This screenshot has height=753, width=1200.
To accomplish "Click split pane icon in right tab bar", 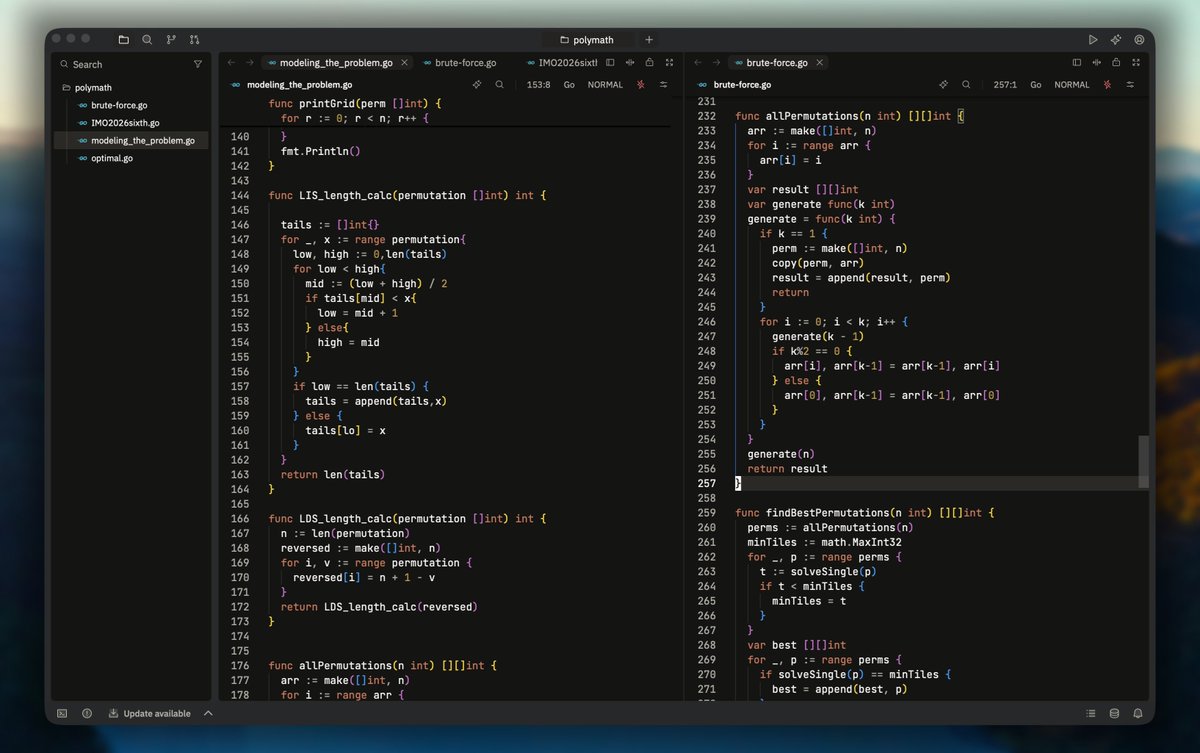I will (x=1077, y=62).
